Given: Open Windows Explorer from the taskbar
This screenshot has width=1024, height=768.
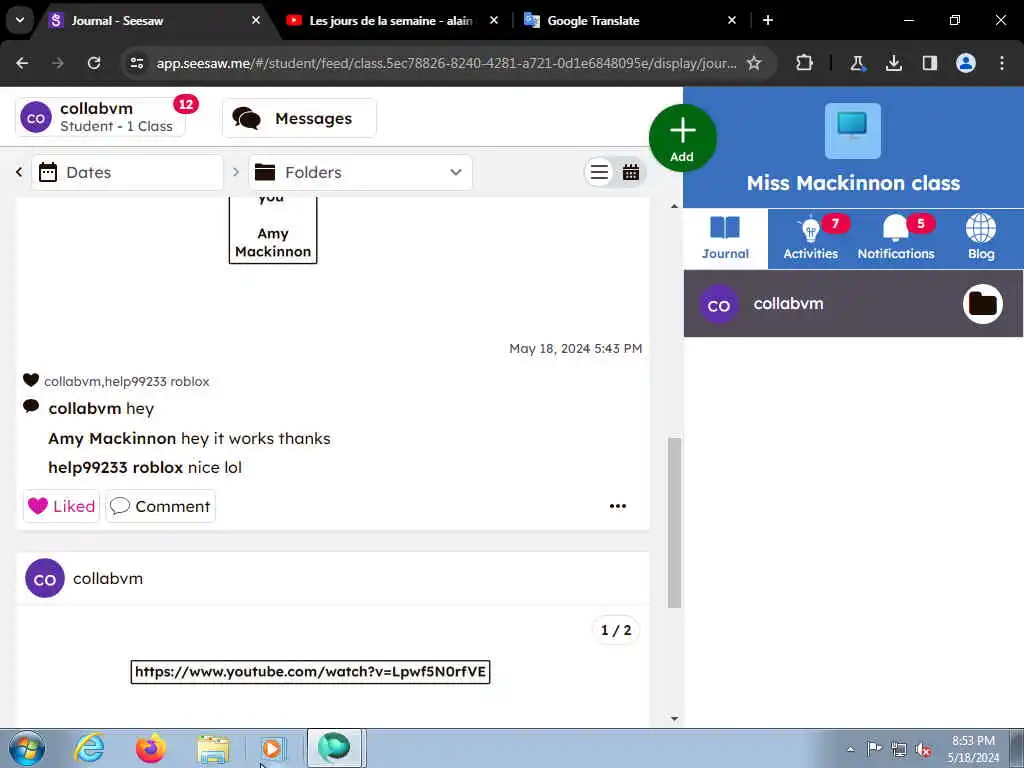Looking at the screenshot, I should point(213,748).
